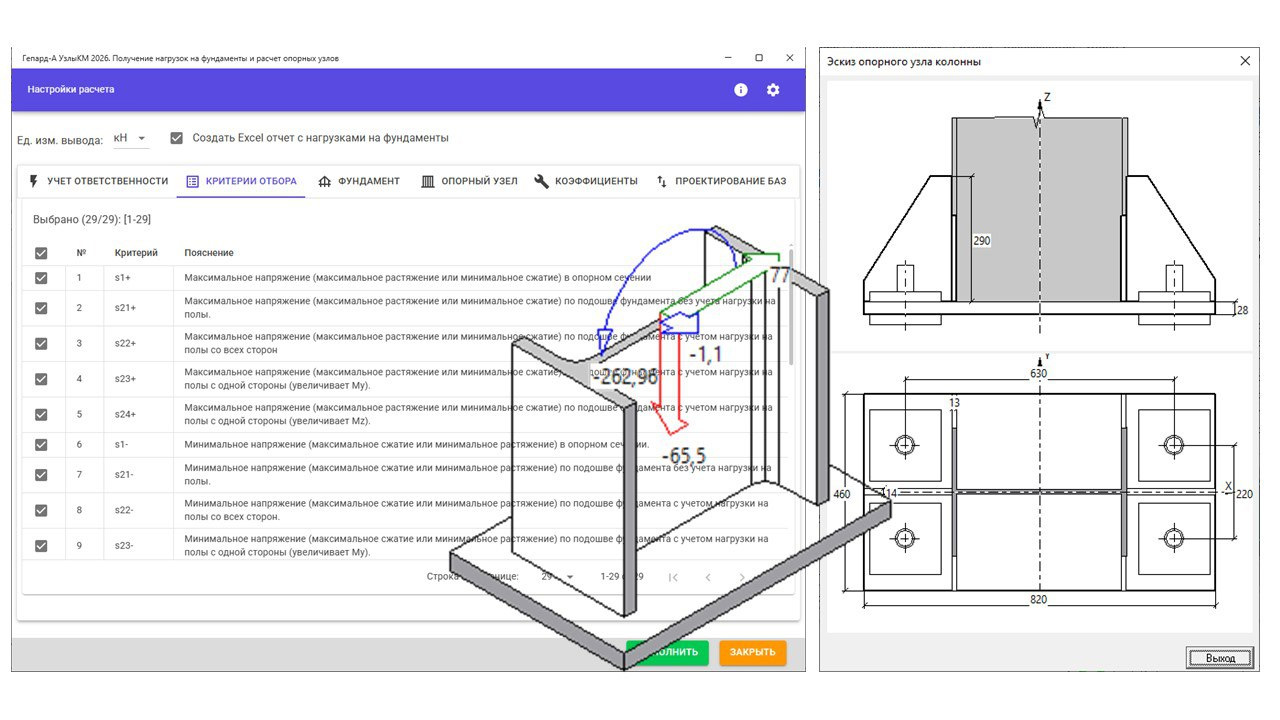Go to first page of criteria table
The width and height of the screenshot is (1280, 720).
click(673, 577)
